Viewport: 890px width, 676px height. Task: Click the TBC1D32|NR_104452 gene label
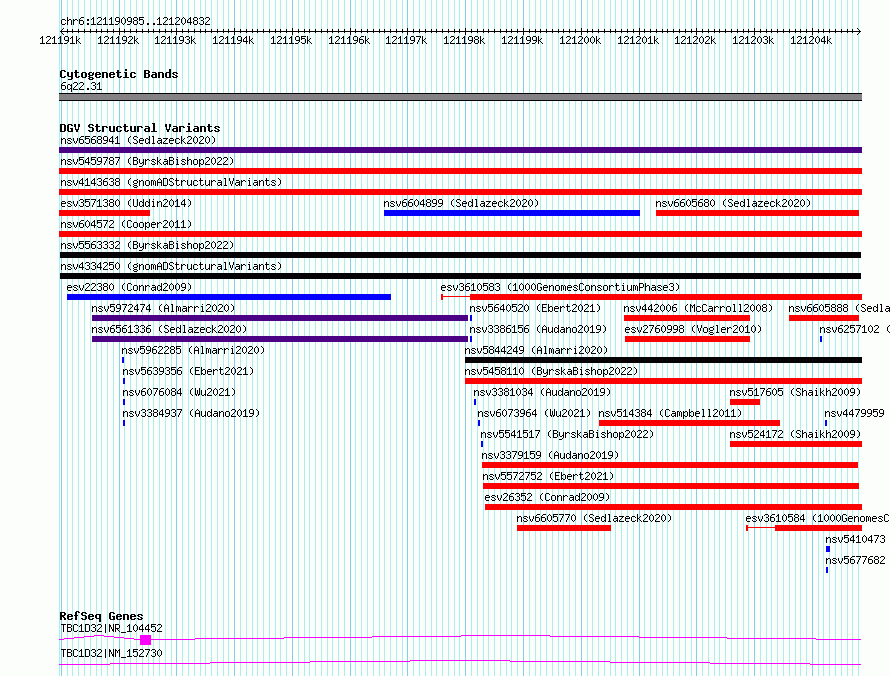click(x=111, y=628)
